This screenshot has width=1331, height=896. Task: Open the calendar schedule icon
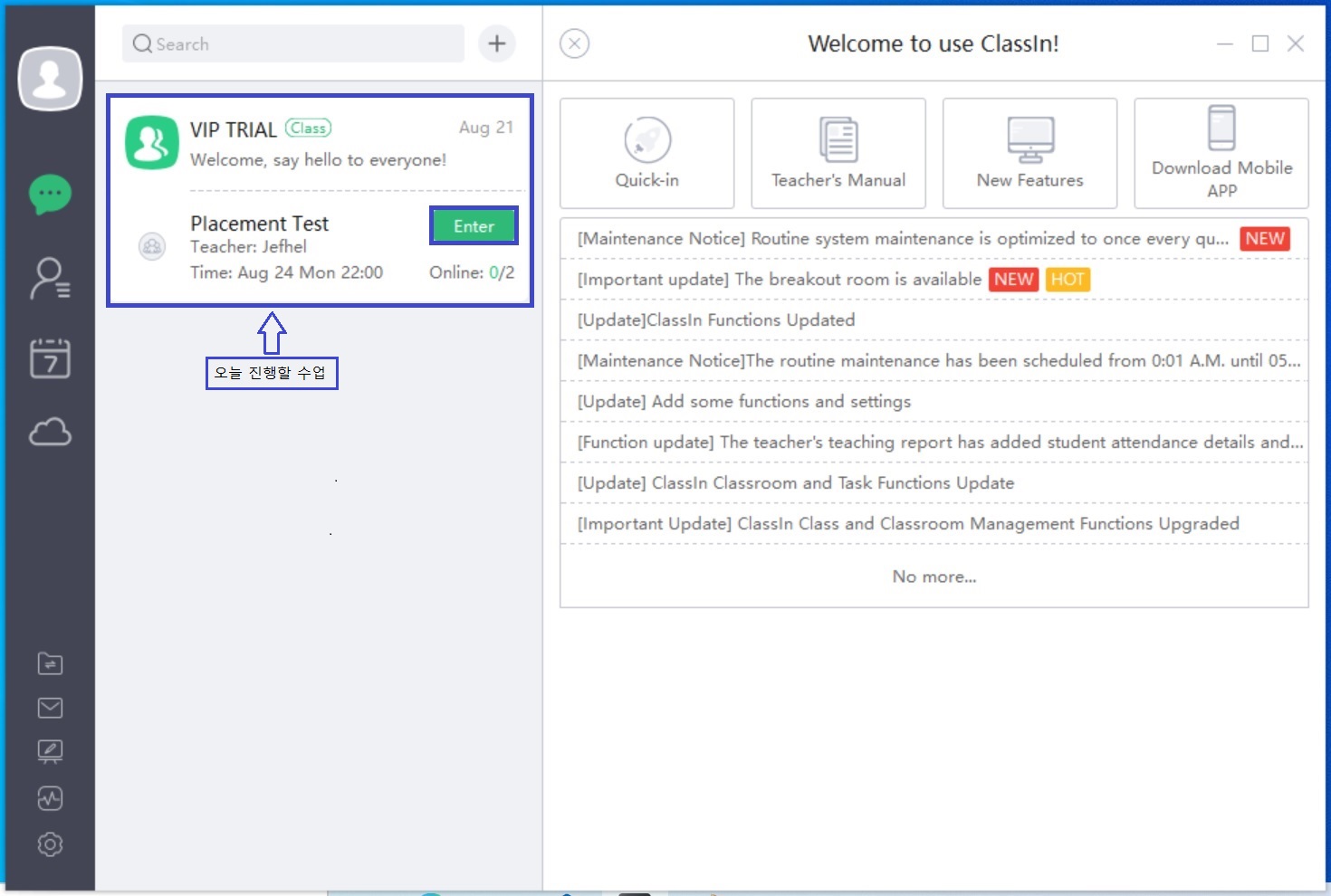click(50, 357)
